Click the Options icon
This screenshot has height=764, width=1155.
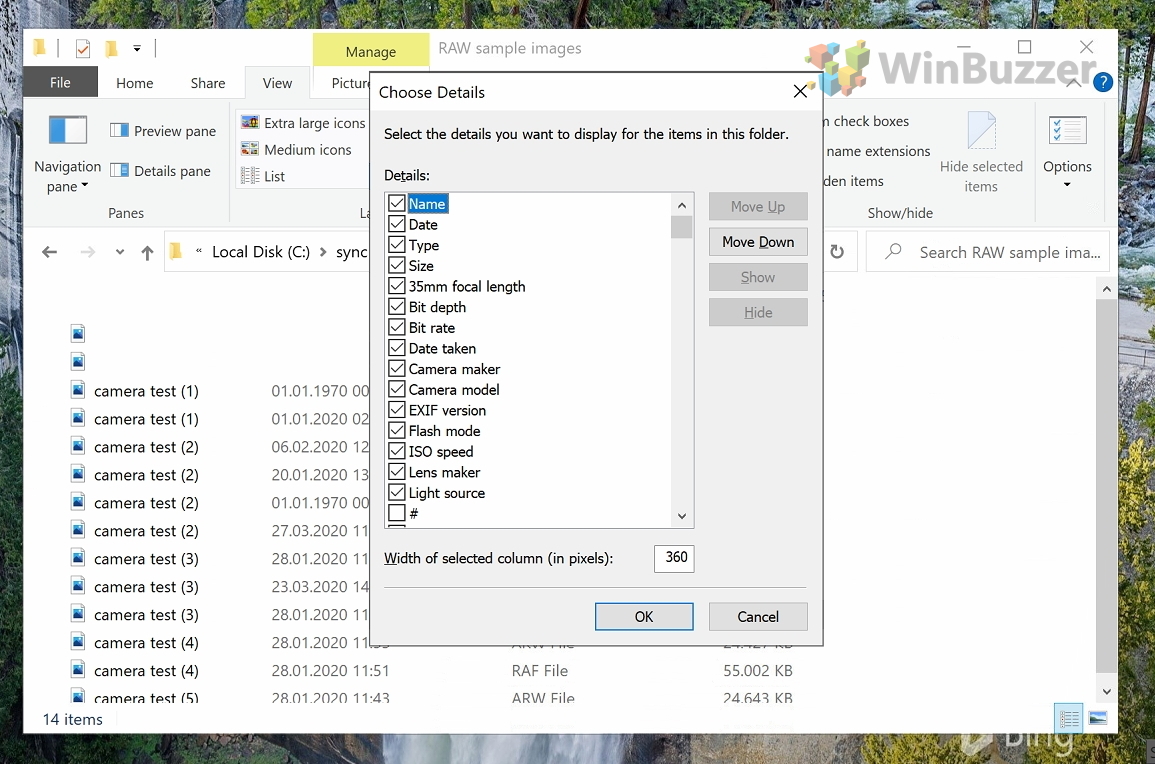(1067, 131)
